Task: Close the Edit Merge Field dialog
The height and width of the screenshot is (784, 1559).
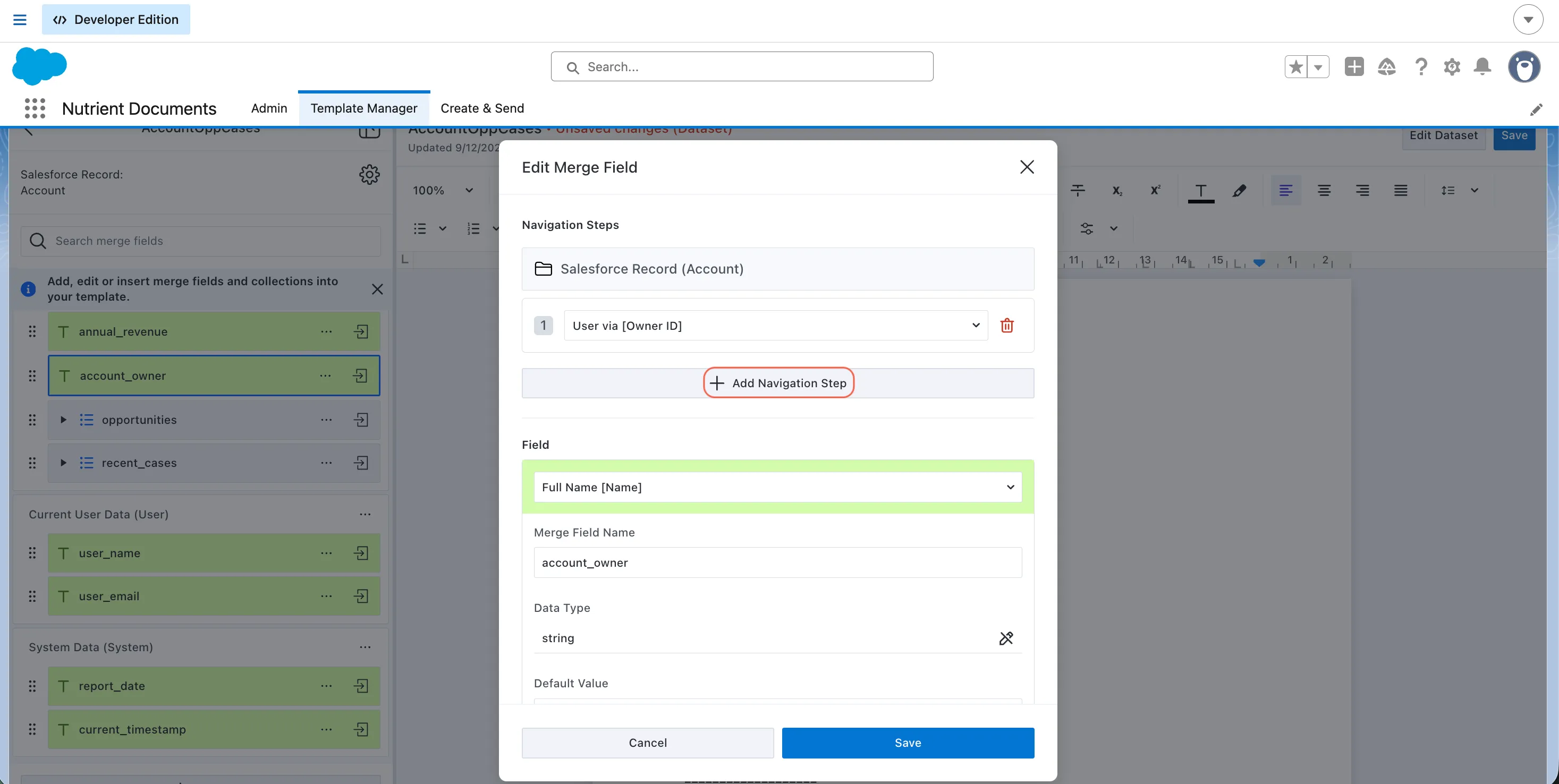Action: pos(1027,167)
